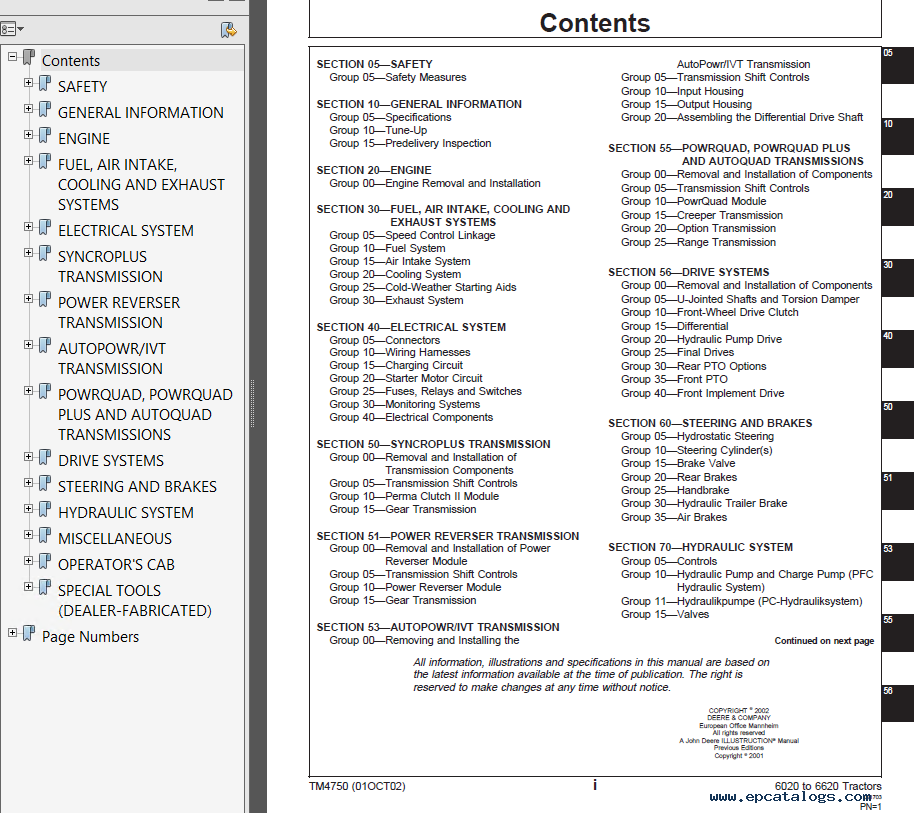
Task: Click the AUTOPOWR/IVT bookmark icon
Action: tap(45, 345)
